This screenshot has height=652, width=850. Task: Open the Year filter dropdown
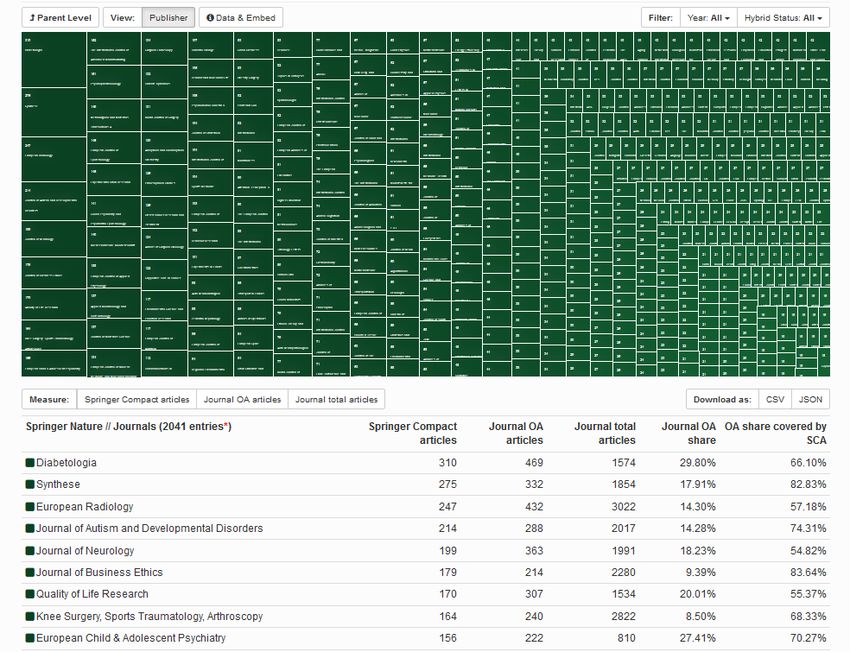pos(708,18)
